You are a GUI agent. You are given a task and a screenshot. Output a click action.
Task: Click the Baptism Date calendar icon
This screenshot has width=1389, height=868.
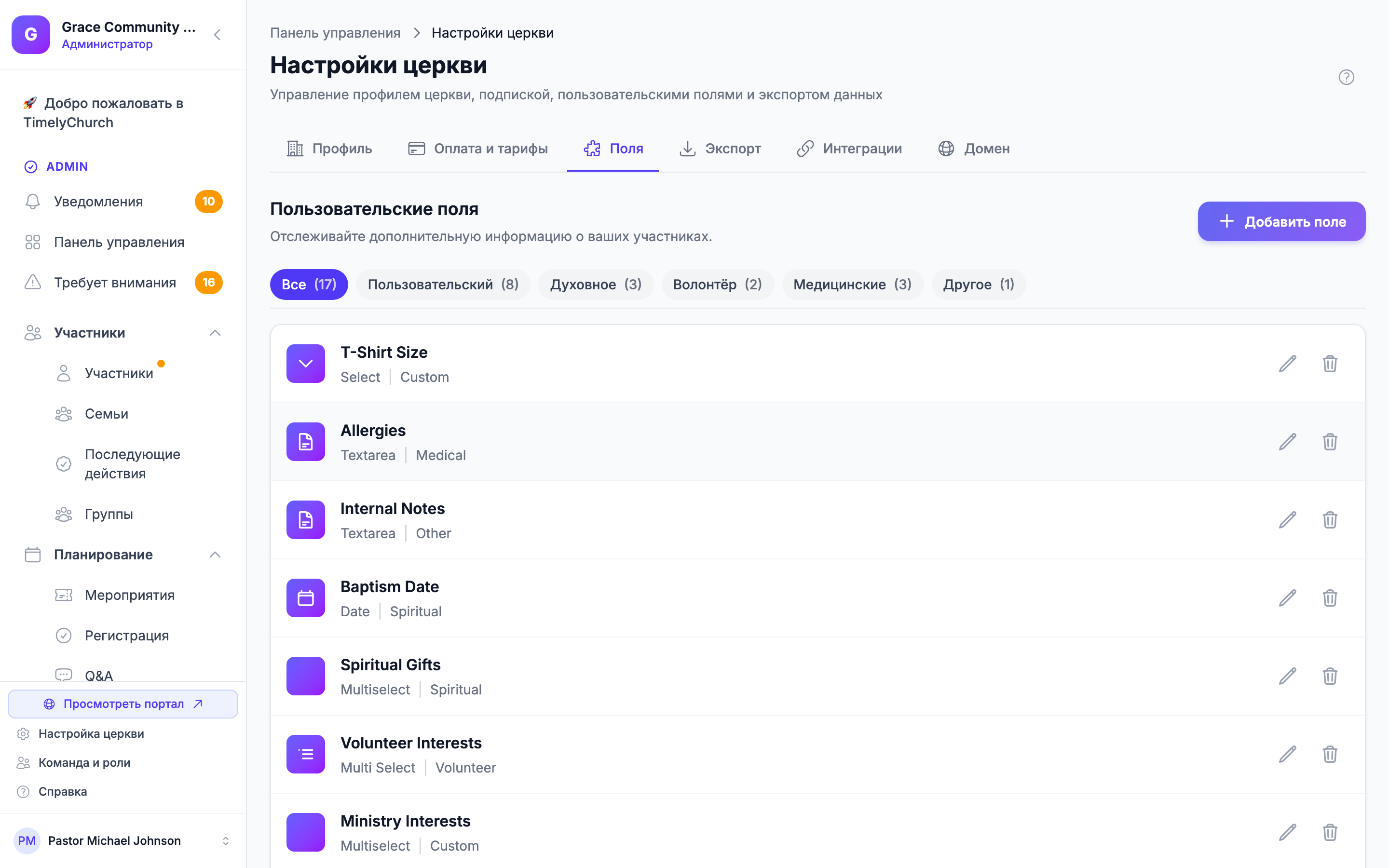pyautogui.click(x=305, y=597)
